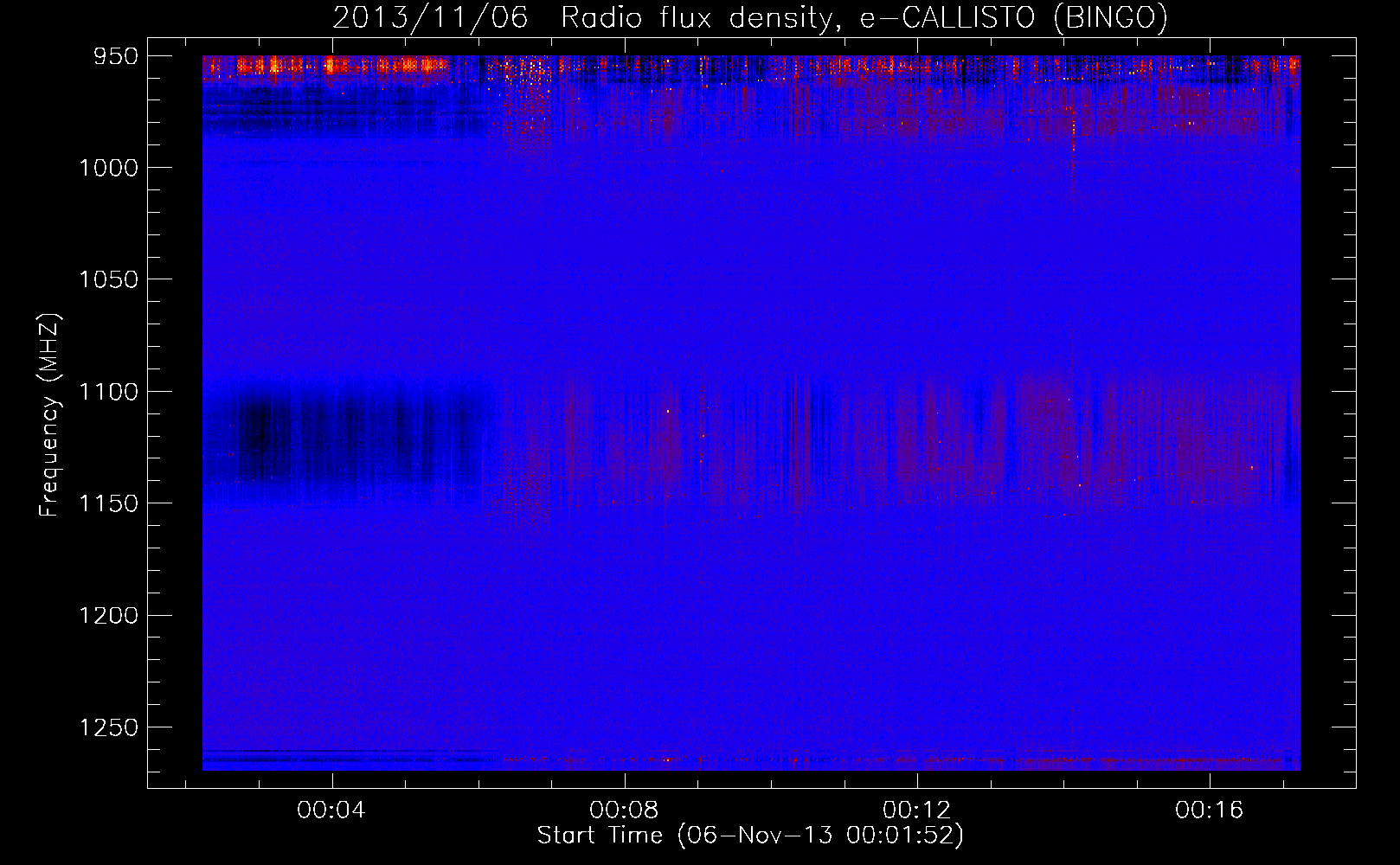Click the 950 frequency tick label
The image size is (1400, 865).
click(116, 56)
